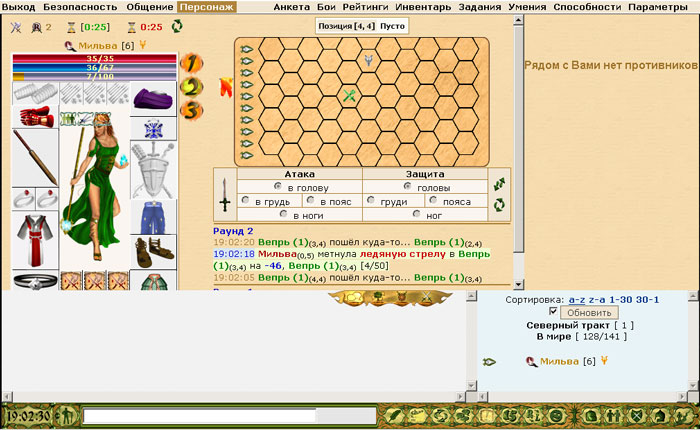Click the boar enemy marker on the hex field
700x430 pixels.
tap(368, 60)
